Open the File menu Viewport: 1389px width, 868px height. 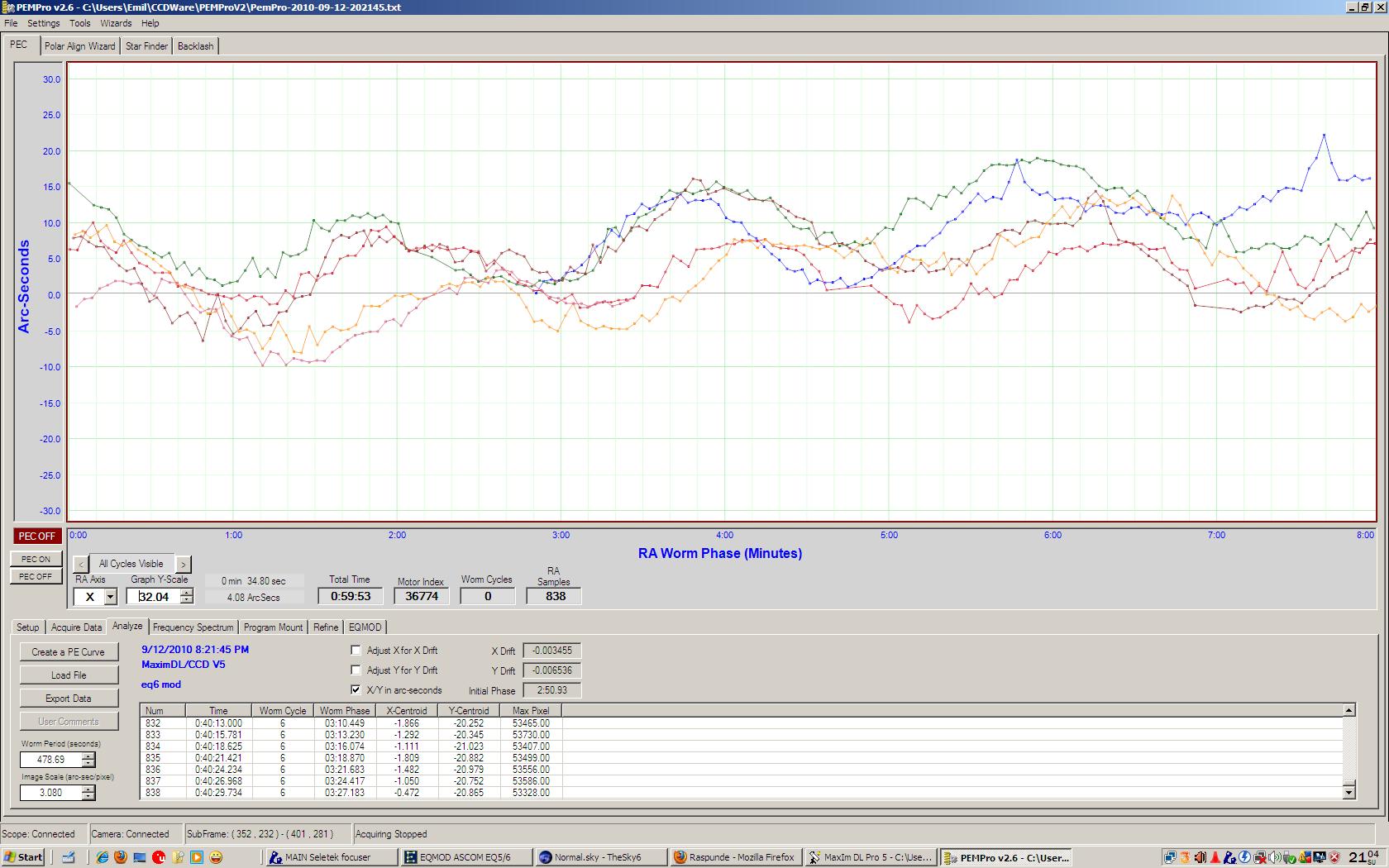click(11, 23)
